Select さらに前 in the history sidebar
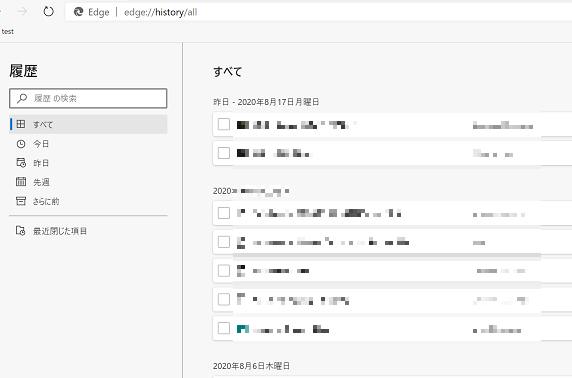The width and height of the screenshot is (572, 378). [88, 201]
